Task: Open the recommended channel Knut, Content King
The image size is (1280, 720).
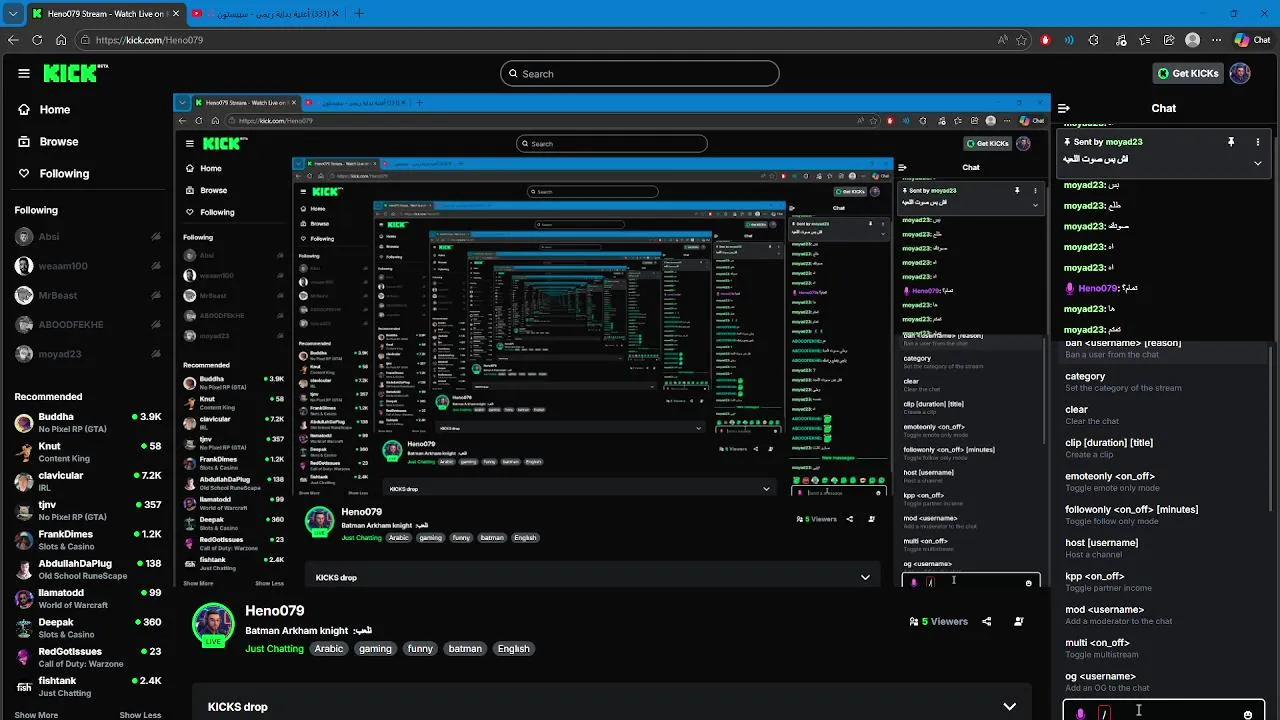Action: click(88, 452)
